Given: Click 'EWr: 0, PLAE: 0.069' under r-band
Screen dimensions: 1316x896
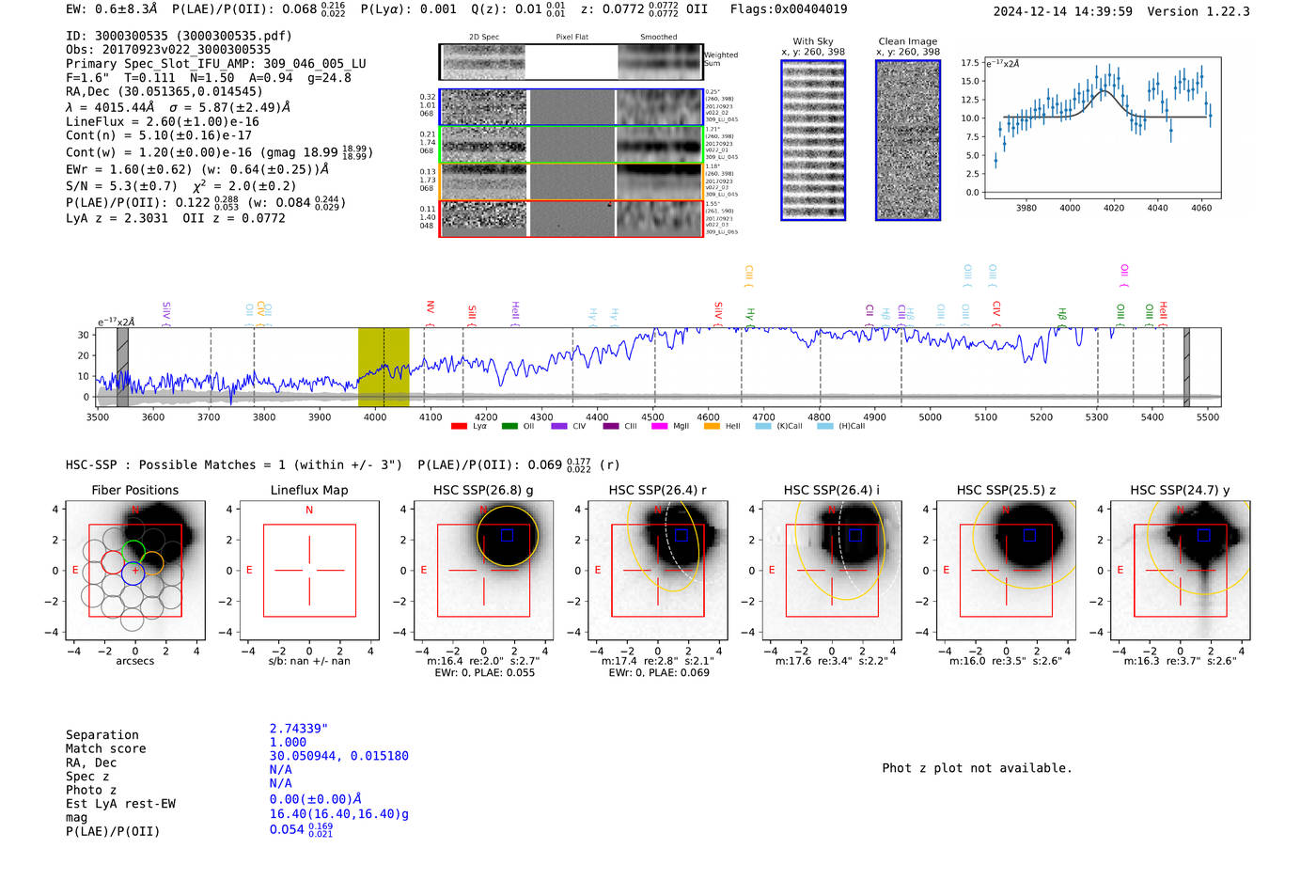Looking at the screenshot, I should click(x=659, y=673).
